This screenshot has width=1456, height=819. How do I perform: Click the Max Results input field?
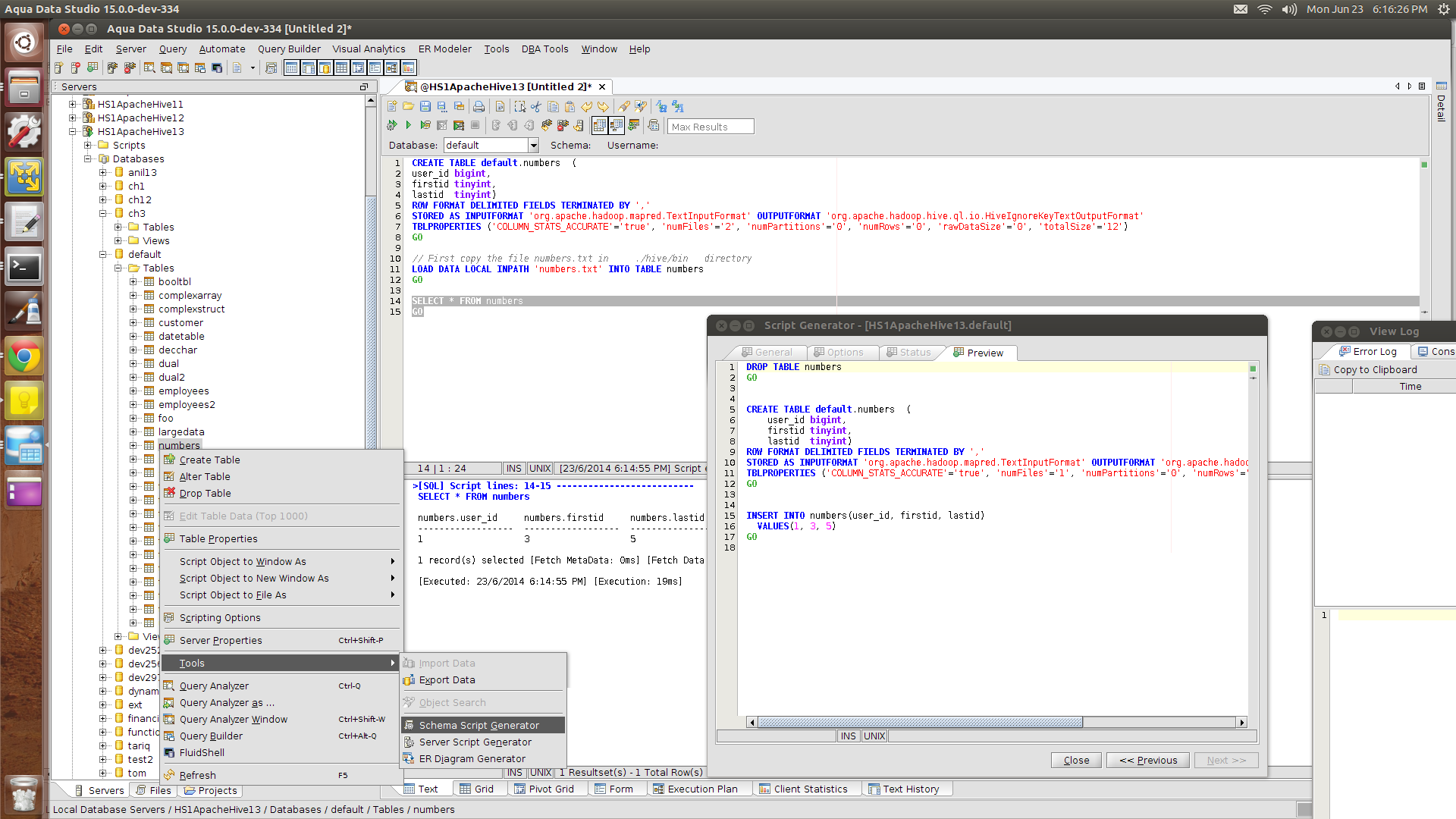711,127
